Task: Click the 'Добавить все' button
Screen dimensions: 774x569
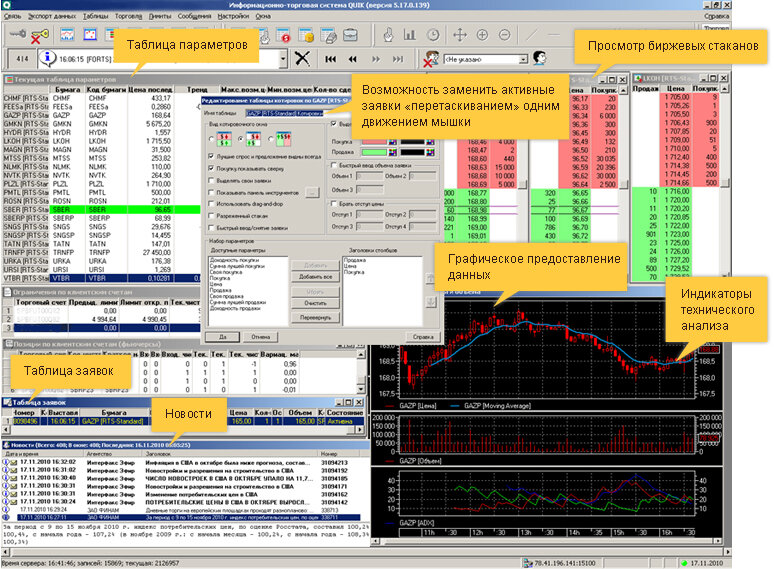Action: (x=315, y=277)
